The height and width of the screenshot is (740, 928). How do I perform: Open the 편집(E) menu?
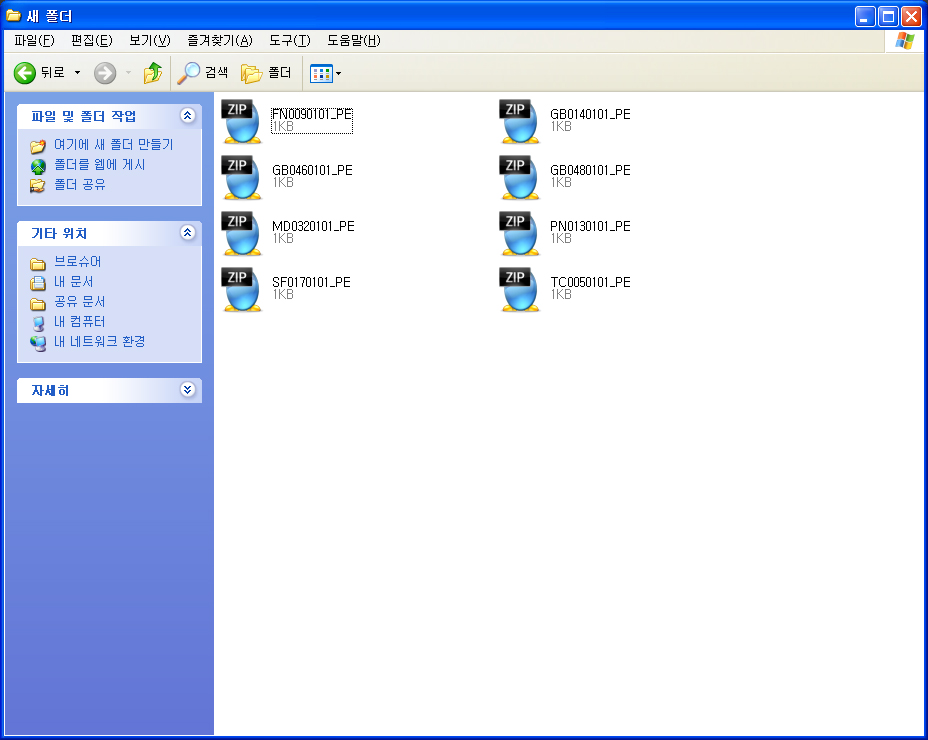tap(92, 40)
